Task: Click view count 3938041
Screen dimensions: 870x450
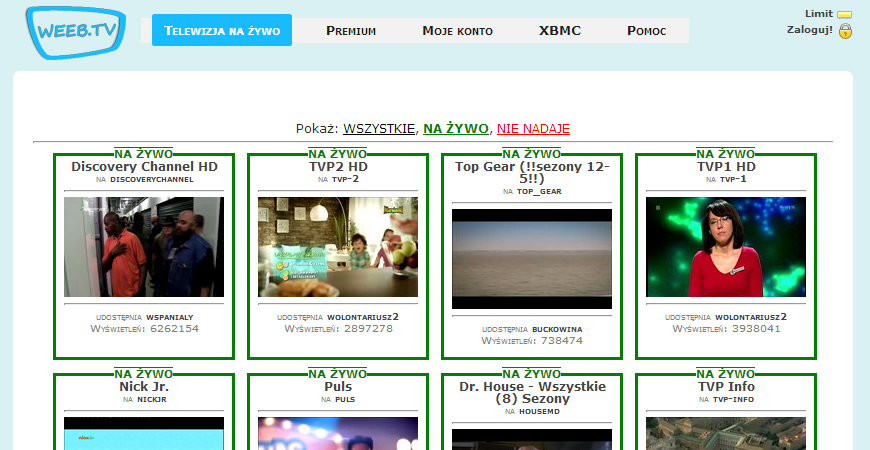Action: pyautogui.click(x=756, y=328)
